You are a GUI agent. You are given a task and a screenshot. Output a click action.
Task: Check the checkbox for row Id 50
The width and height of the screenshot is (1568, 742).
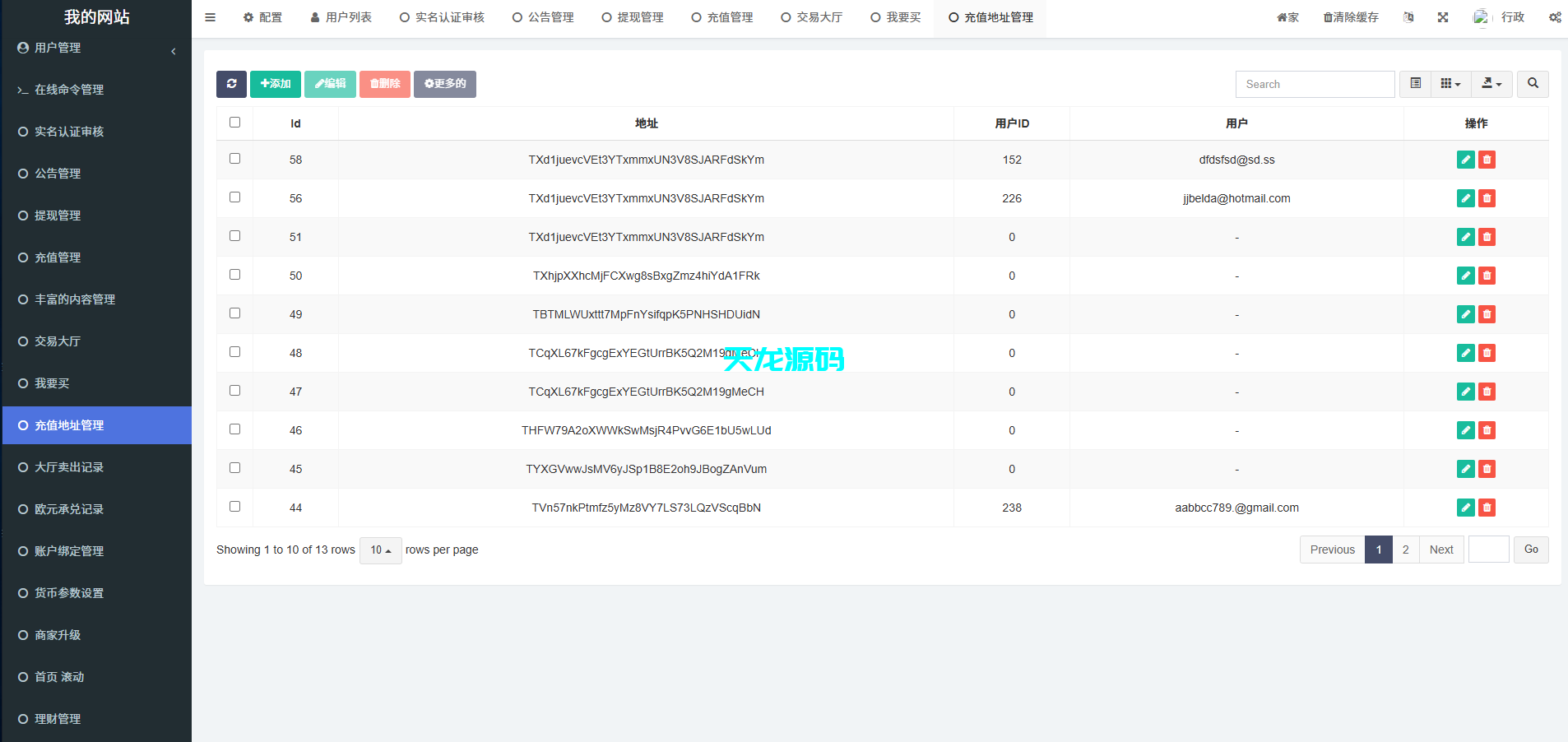pyautogui.click(x=234, y=274)
